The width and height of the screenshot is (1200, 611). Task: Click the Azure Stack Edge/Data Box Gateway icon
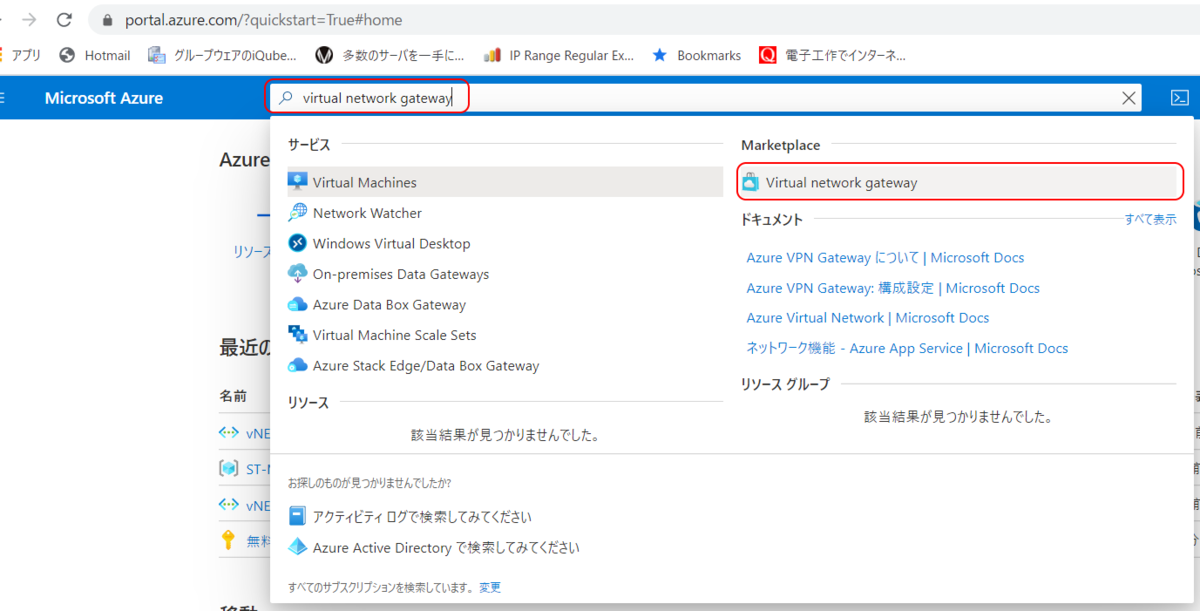(298, 365)
